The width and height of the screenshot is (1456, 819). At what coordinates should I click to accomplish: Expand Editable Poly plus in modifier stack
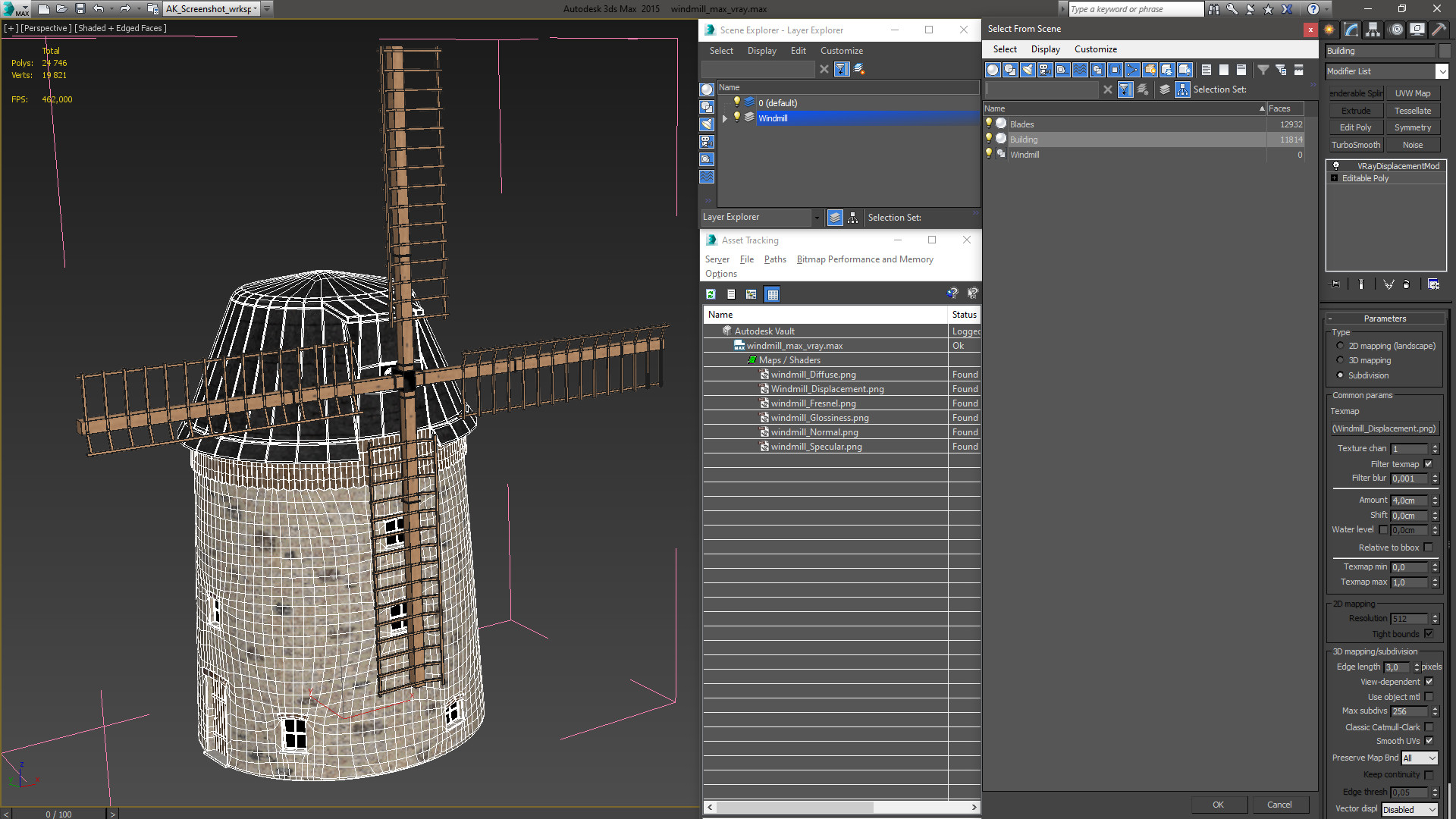point(1335,178)
